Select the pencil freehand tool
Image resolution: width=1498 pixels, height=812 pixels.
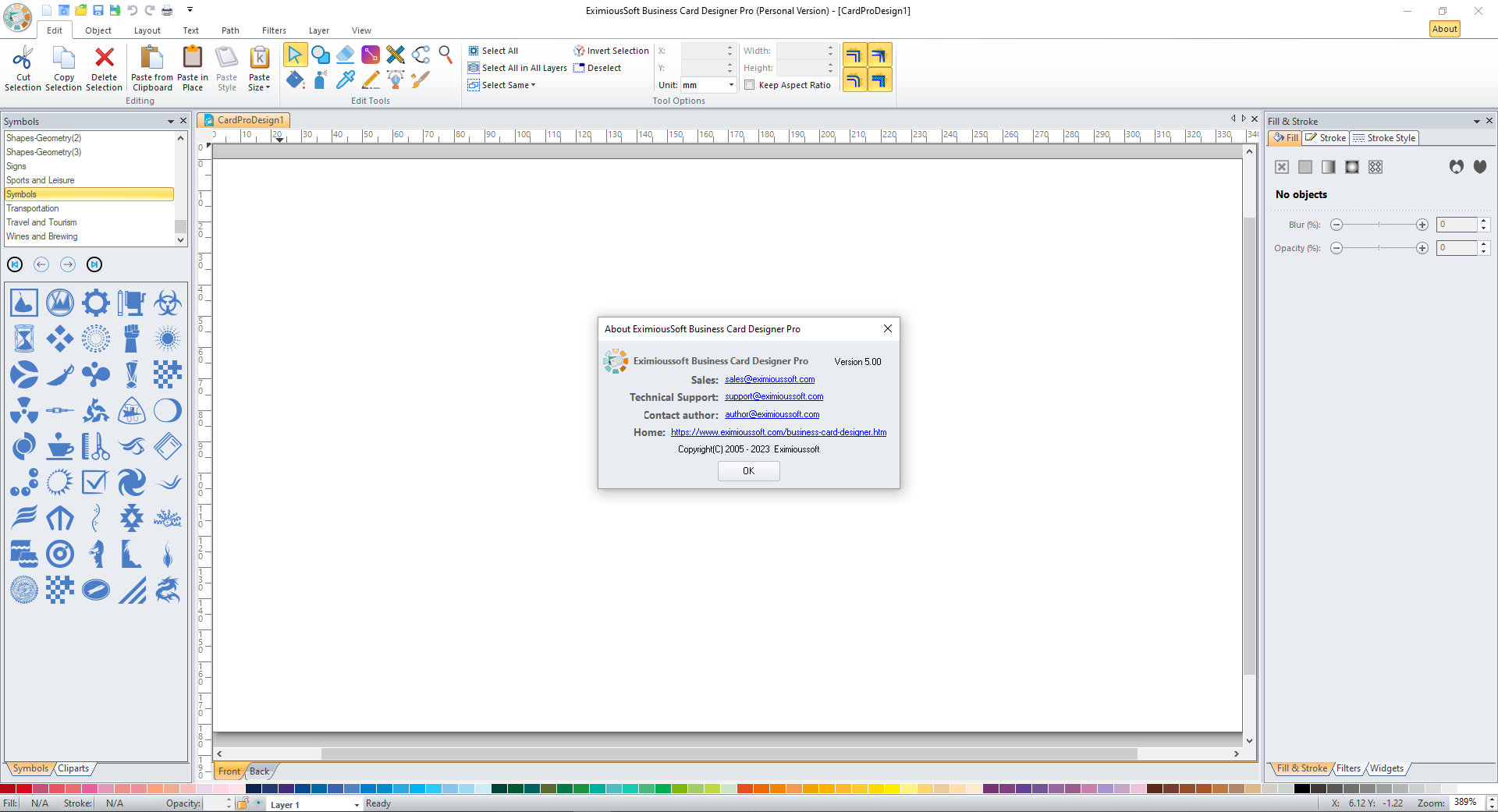pos(371,79)
